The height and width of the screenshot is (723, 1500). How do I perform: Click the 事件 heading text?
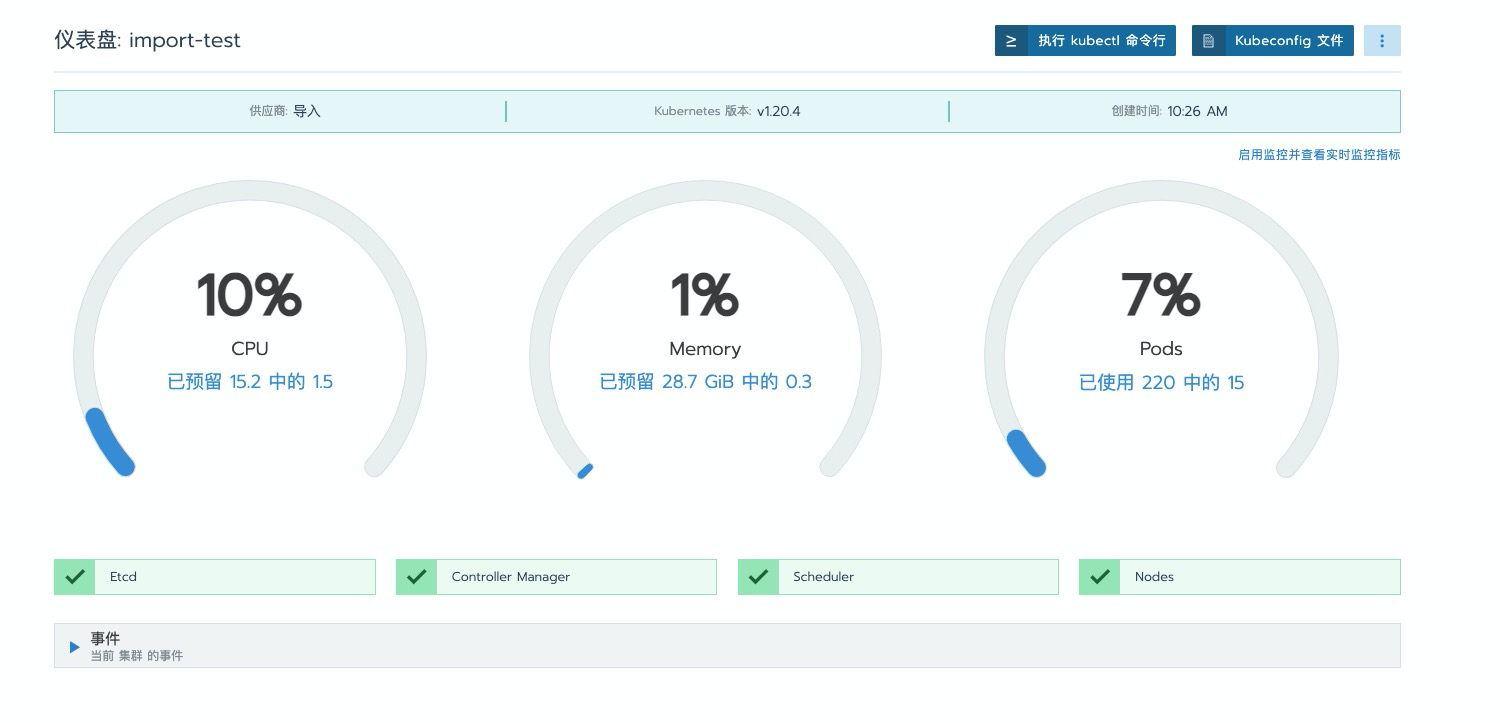tap(105, 639)
